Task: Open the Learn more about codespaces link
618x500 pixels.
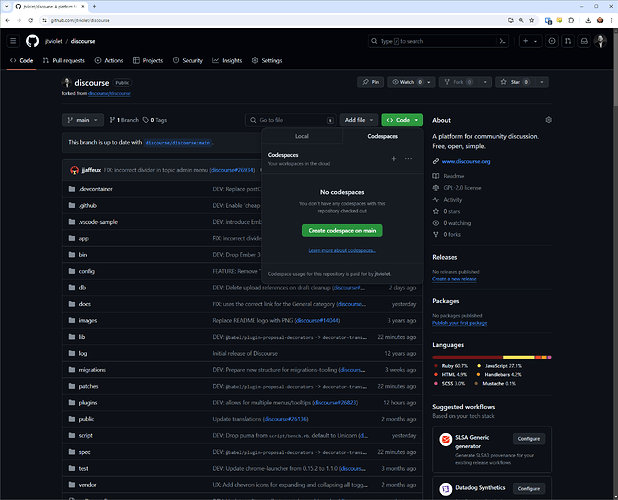Action: [342, 250]
